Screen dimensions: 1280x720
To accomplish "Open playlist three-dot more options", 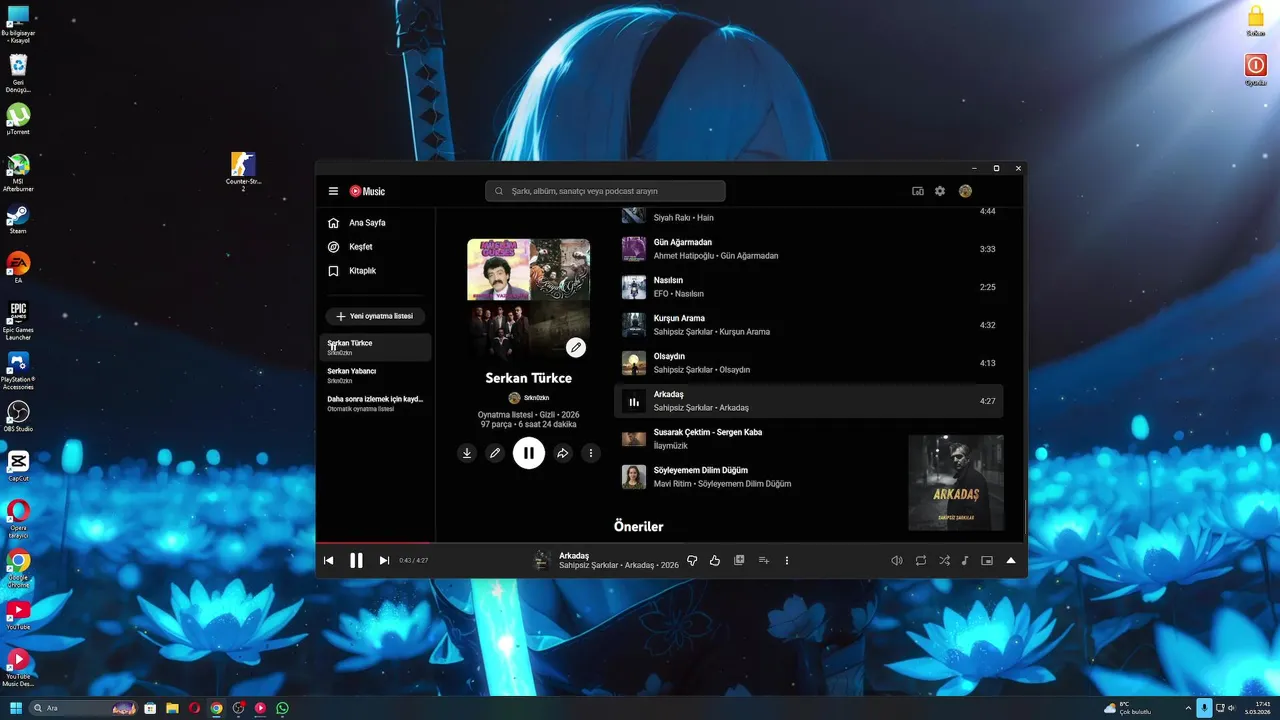I will tap(591, 453).
